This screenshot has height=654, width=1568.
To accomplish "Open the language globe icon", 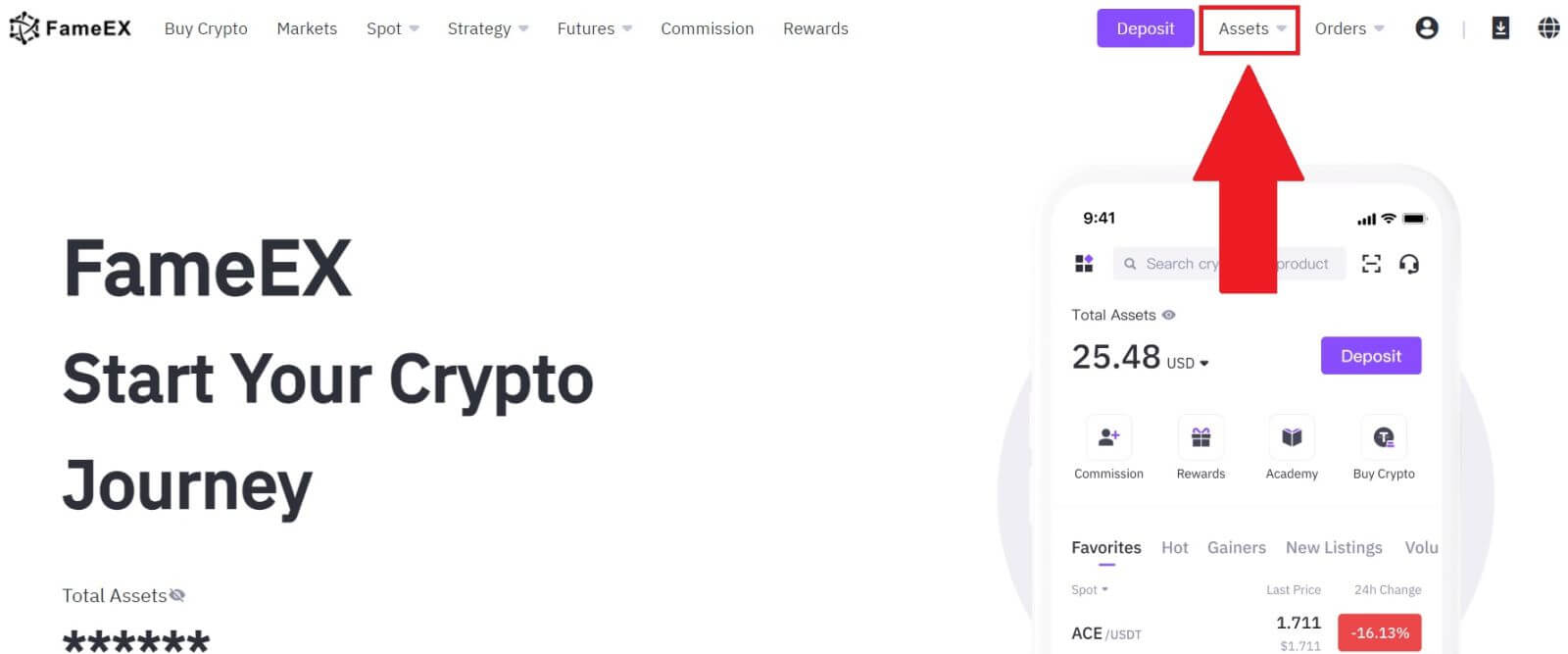I will 1546,28.
